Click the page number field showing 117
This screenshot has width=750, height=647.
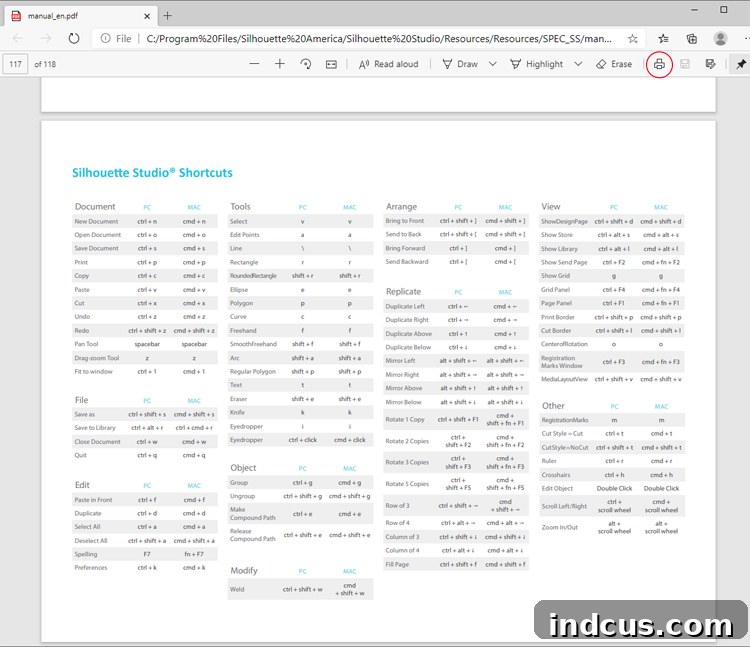(15, 64)
